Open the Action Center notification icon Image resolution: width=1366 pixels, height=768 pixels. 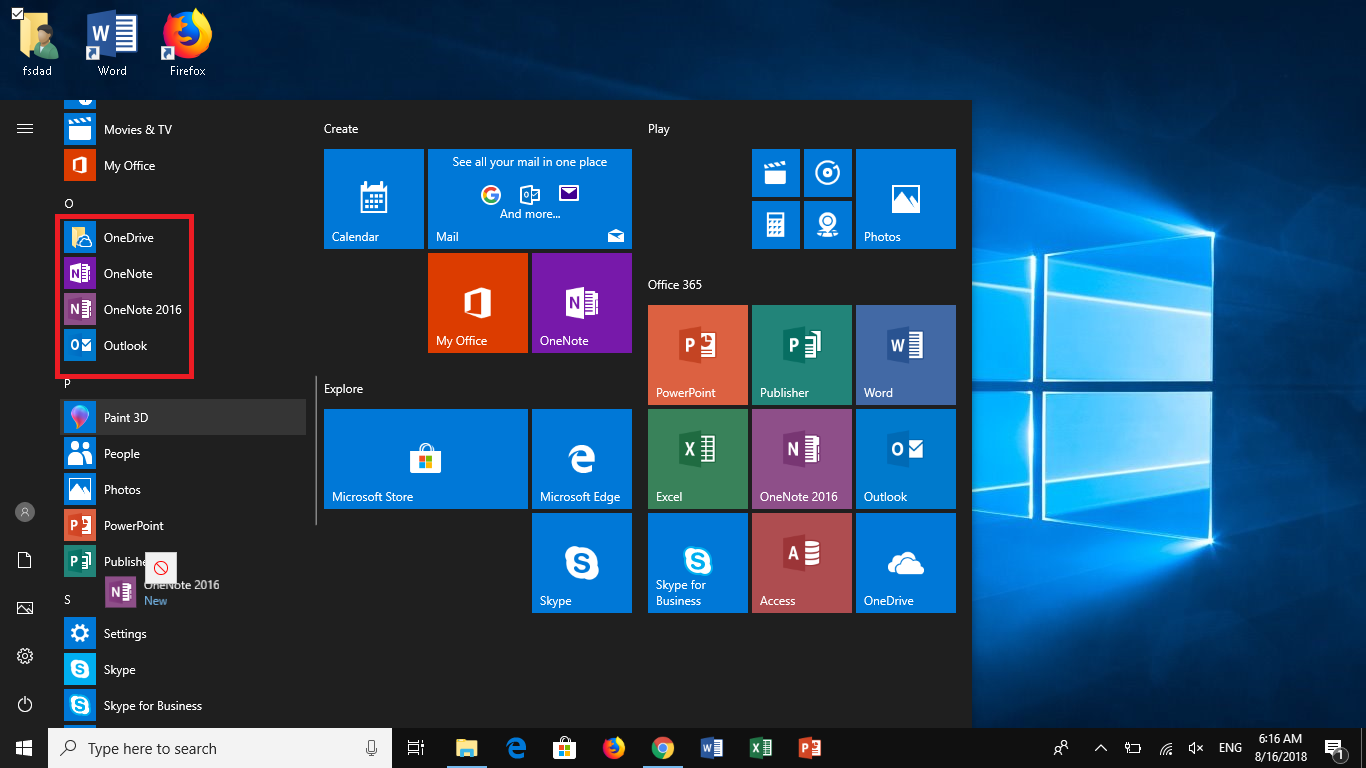[x=1332, y=748]
